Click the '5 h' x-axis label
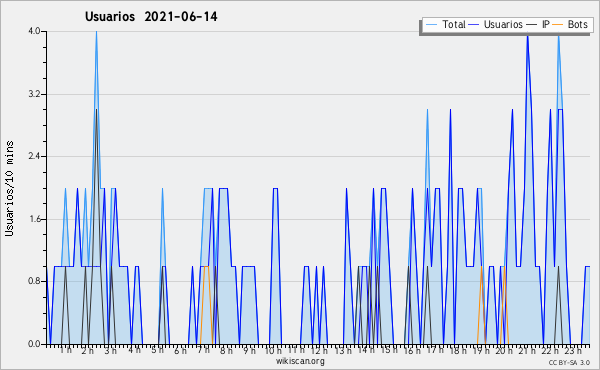The image size is (600, 370). tap(157, 350)
